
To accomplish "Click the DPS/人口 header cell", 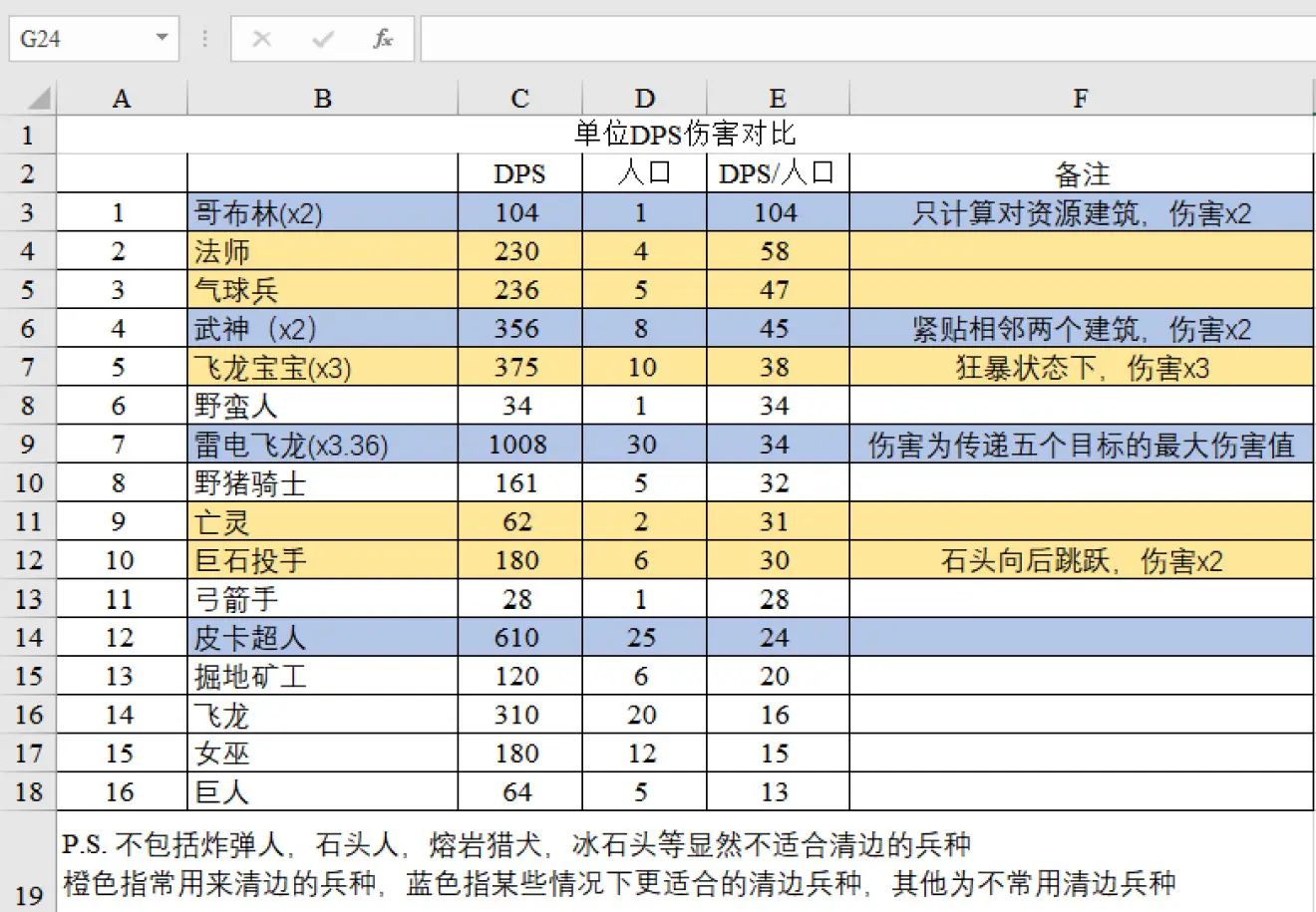I will 778,173.
